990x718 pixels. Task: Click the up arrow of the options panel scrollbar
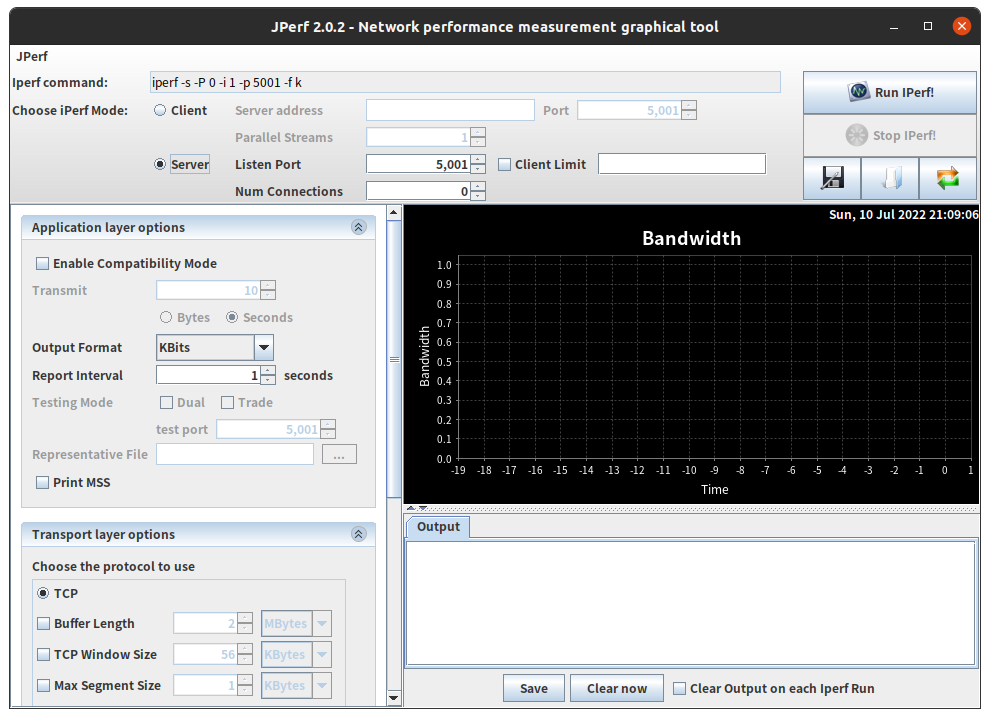[x=394, y=212]
